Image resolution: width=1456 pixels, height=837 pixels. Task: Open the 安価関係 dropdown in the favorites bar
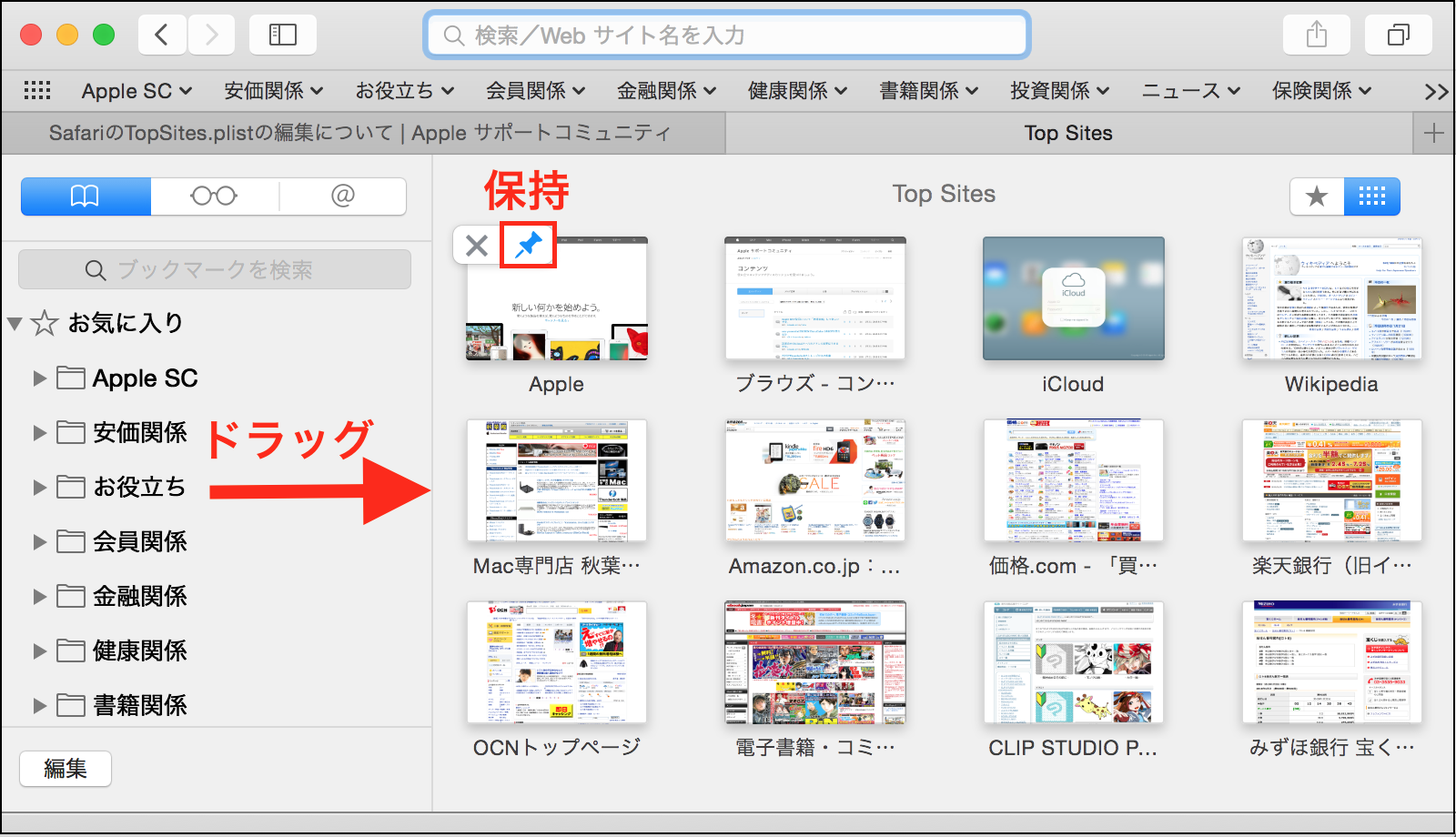[274, 91]
